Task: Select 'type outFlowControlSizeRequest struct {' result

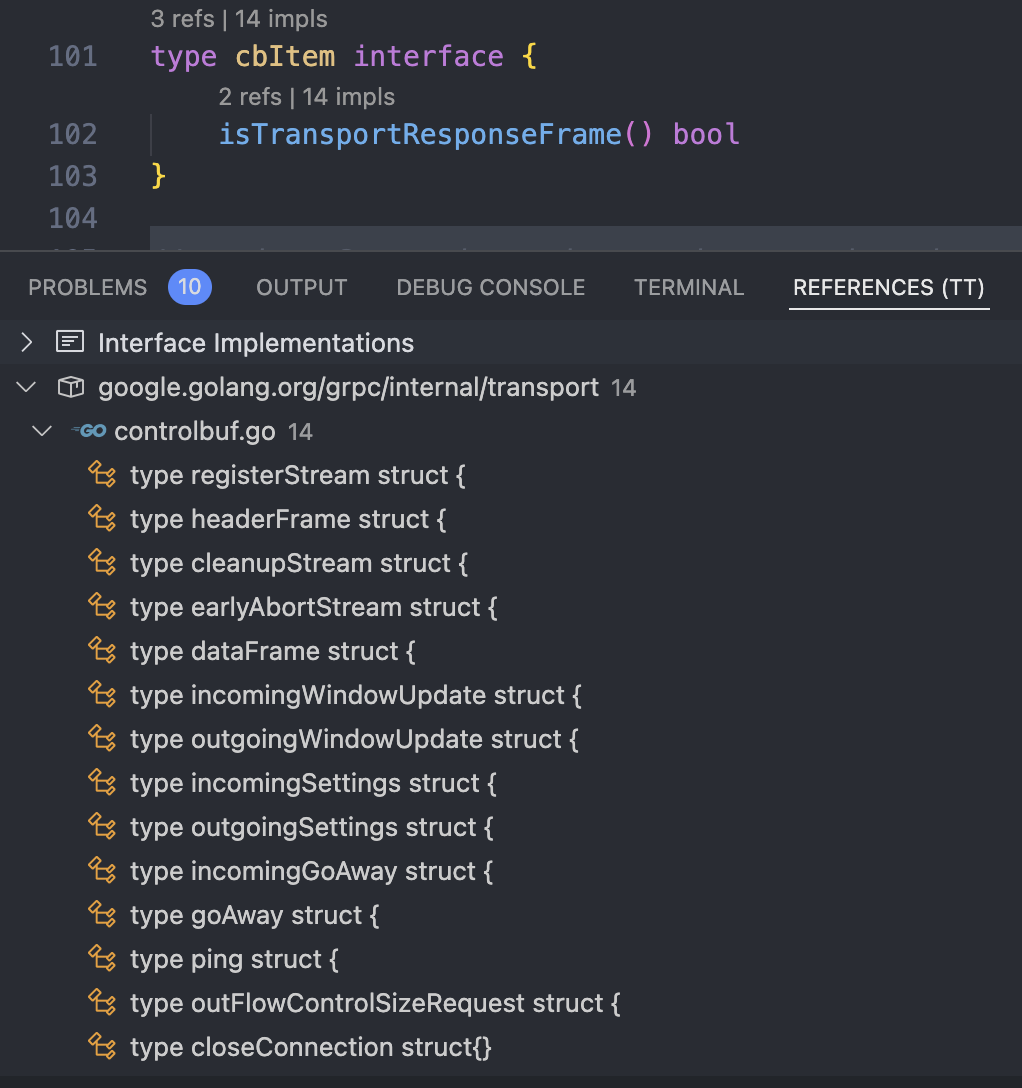Action: (x=375, y=1003)
